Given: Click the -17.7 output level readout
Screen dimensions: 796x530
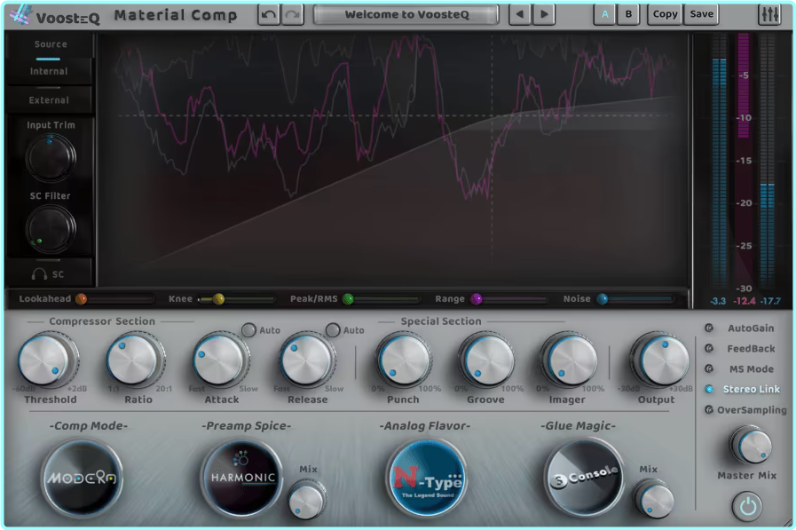Looking at the screenshot, I should click(x=771, y=301).
